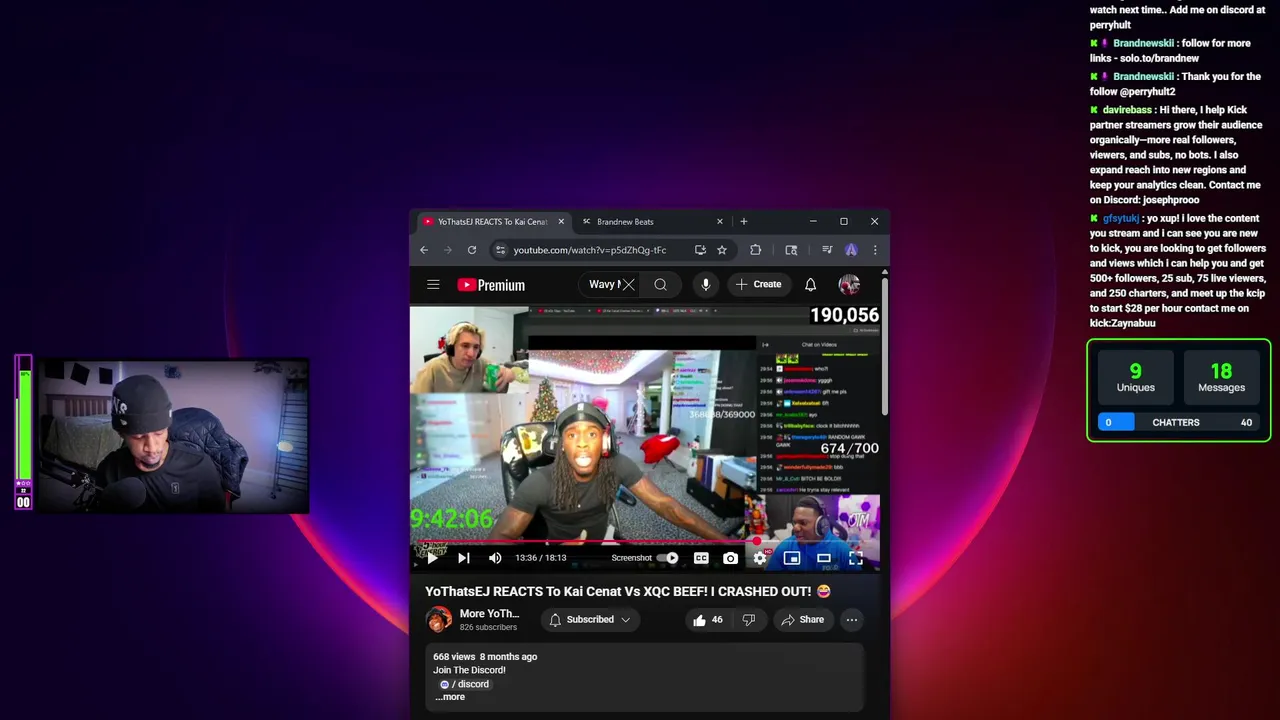Viewport: 1280px width, 720px height.
Task: Toggle closed captions on the video
Action: [x=701, y=558]
